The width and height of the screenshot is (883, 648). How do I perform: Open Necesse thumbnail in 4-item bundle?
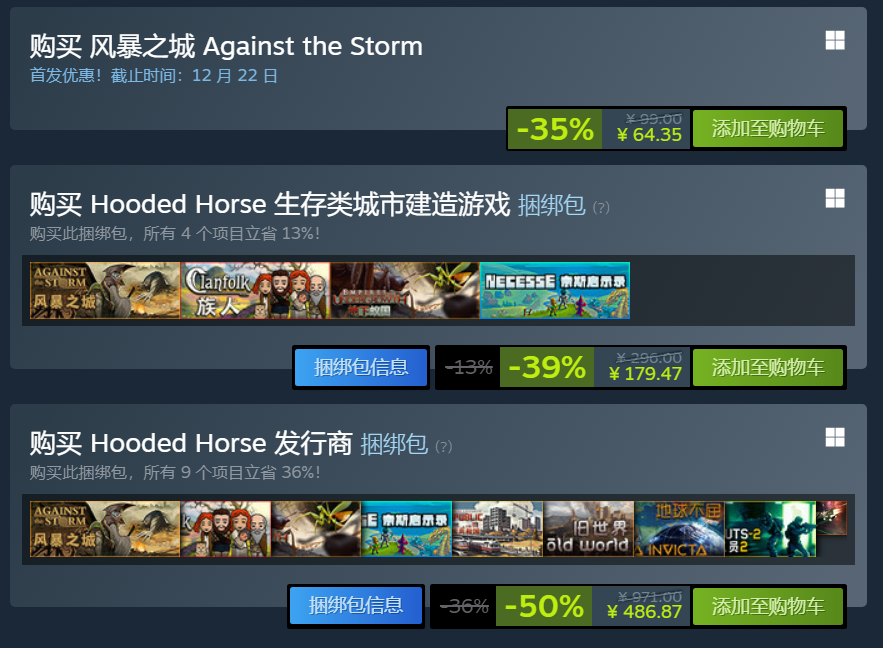[555, 291]
